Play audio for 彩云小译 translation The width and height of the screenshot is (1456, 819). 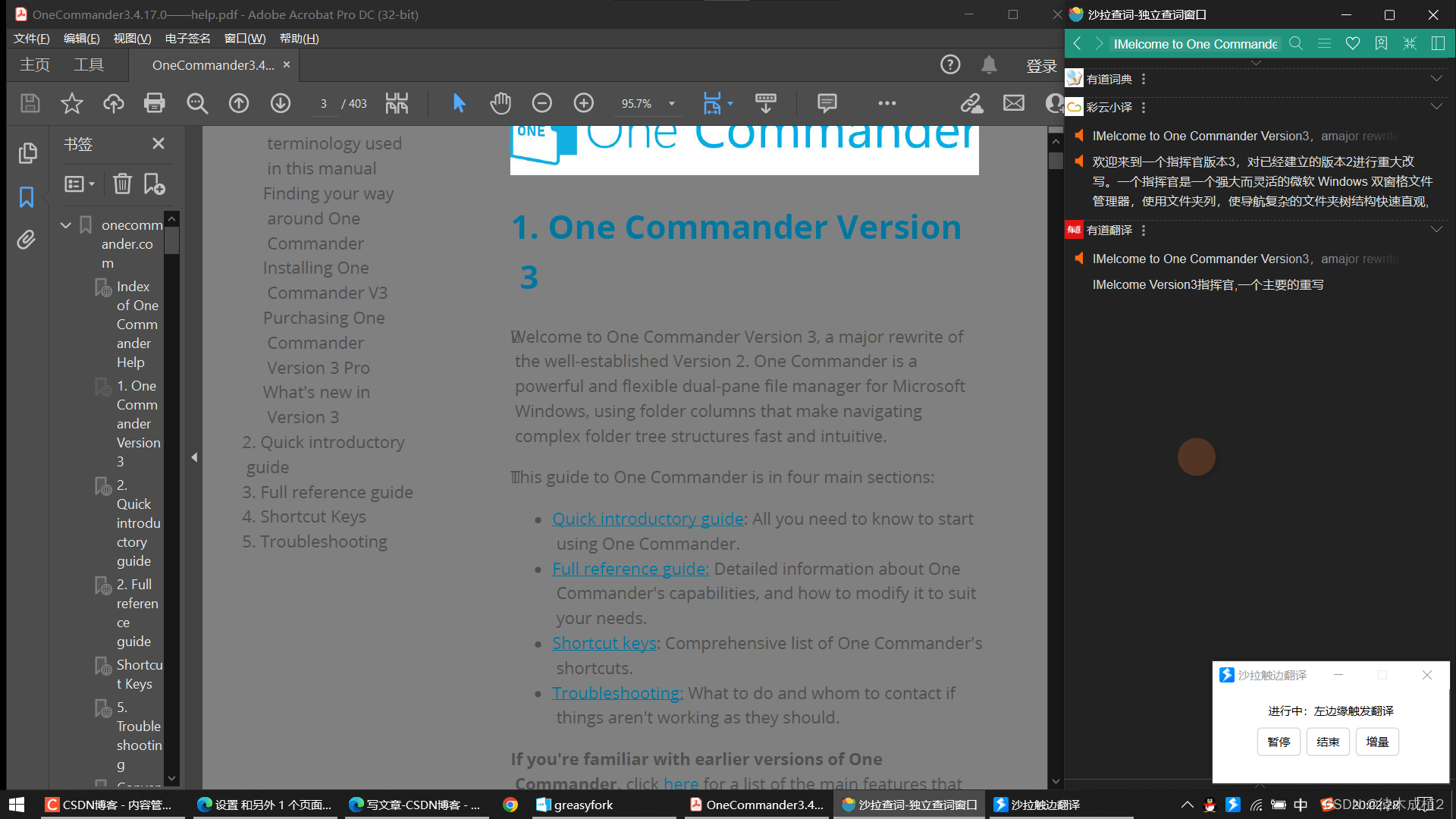point(1078,162)
